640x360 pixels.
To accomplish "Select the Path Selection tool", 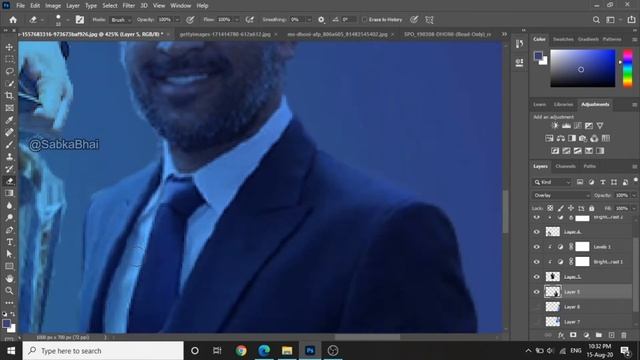I will pos(9,254).
